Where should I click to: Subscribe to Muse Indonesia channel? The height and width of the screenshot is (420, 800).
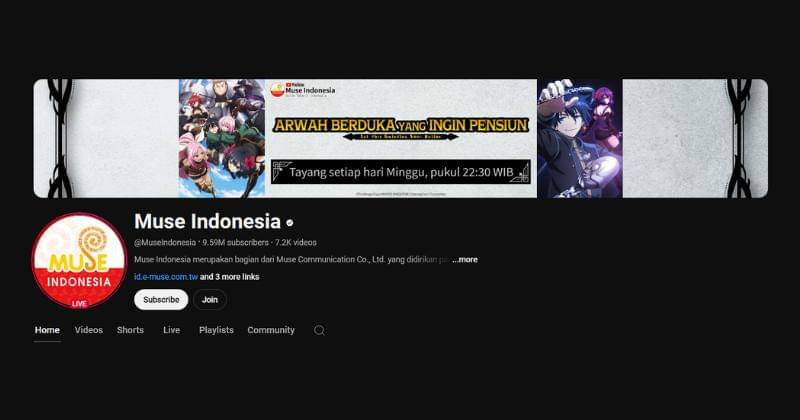[x=161, y=300]
